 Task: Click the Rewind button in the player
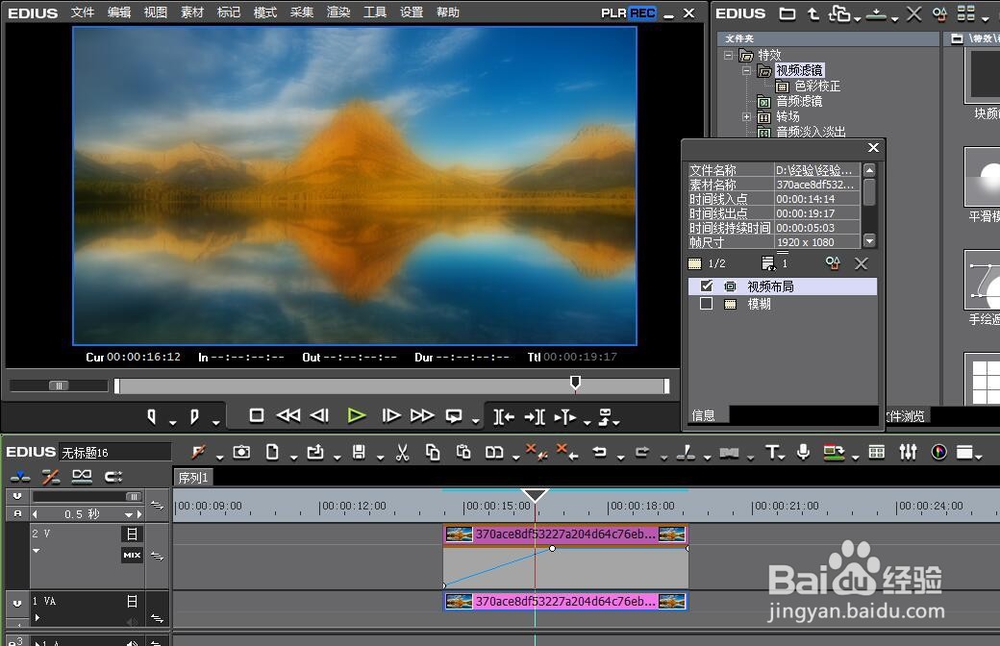click(288, 416)
